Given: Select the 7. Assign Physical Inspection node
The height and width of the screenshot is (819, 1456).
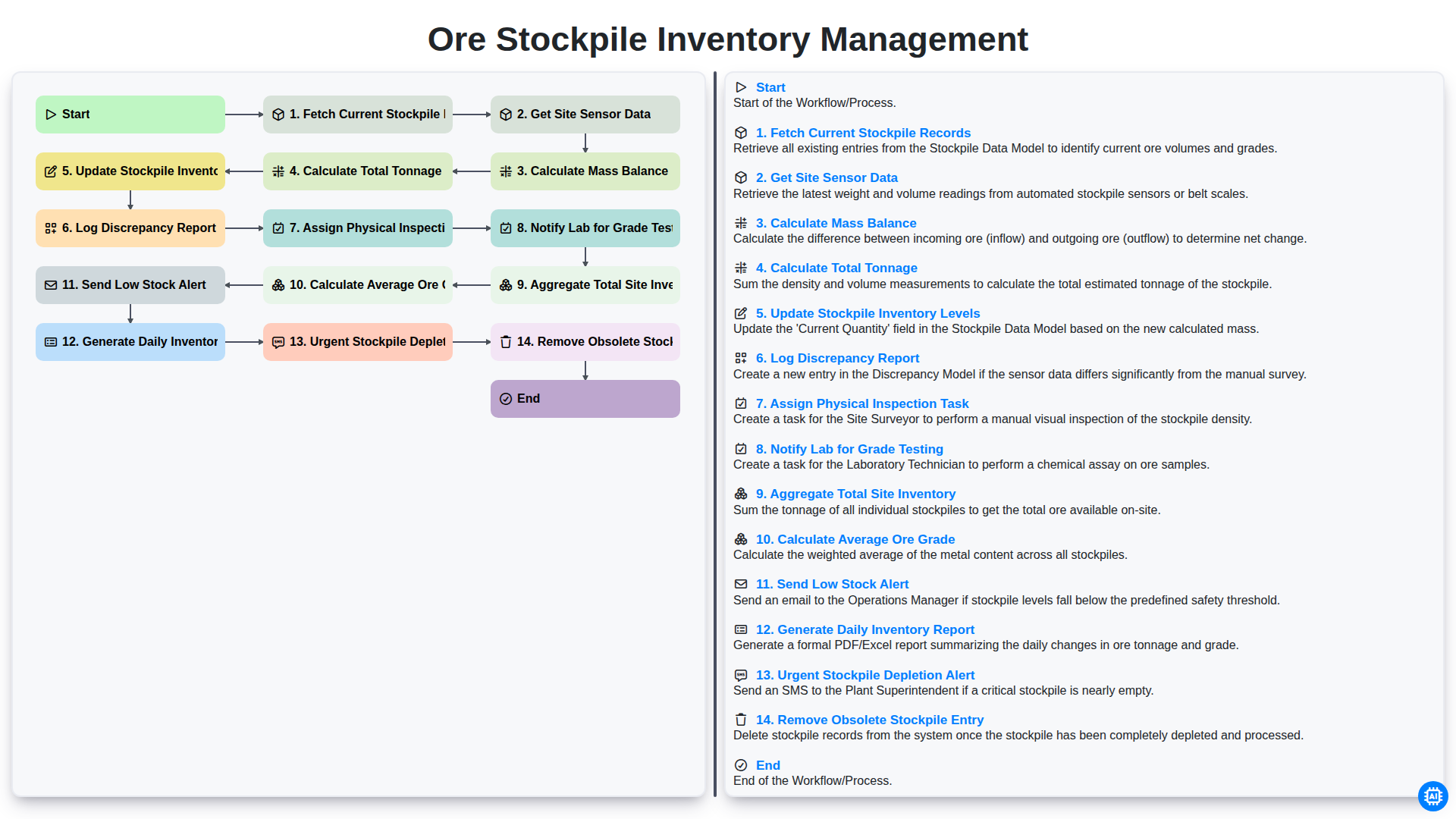Looking at the screenshot, I should (358, 228).
